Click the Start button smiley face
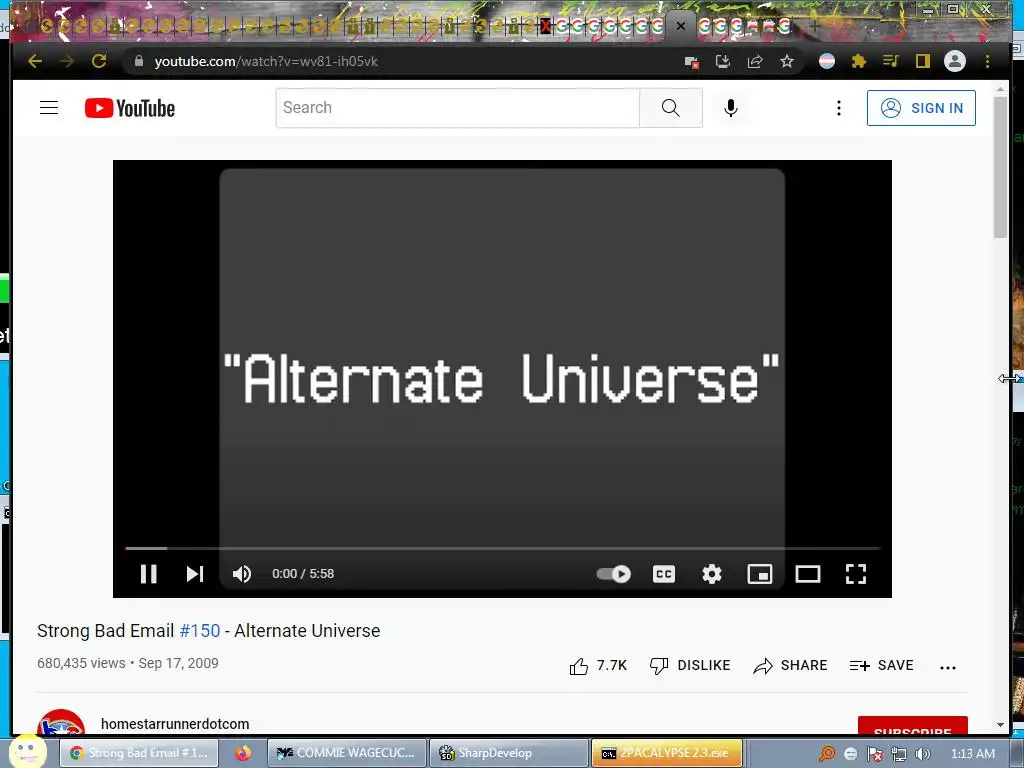The image size is (1024, 768). pos(27,752)
